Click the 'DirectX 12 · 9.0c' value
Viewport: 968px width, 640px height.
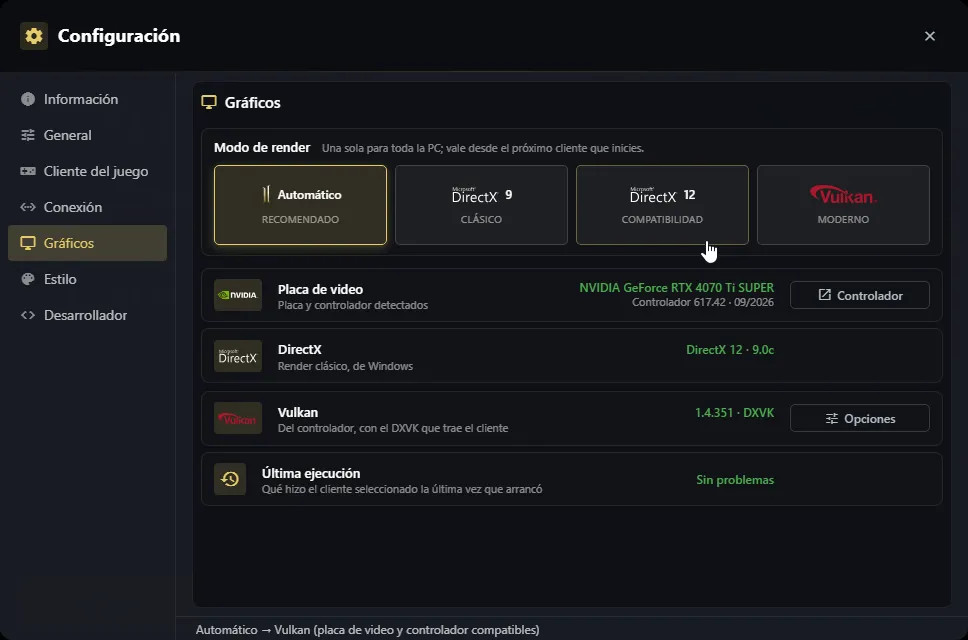pyautogui.click(x=730, y=350)
